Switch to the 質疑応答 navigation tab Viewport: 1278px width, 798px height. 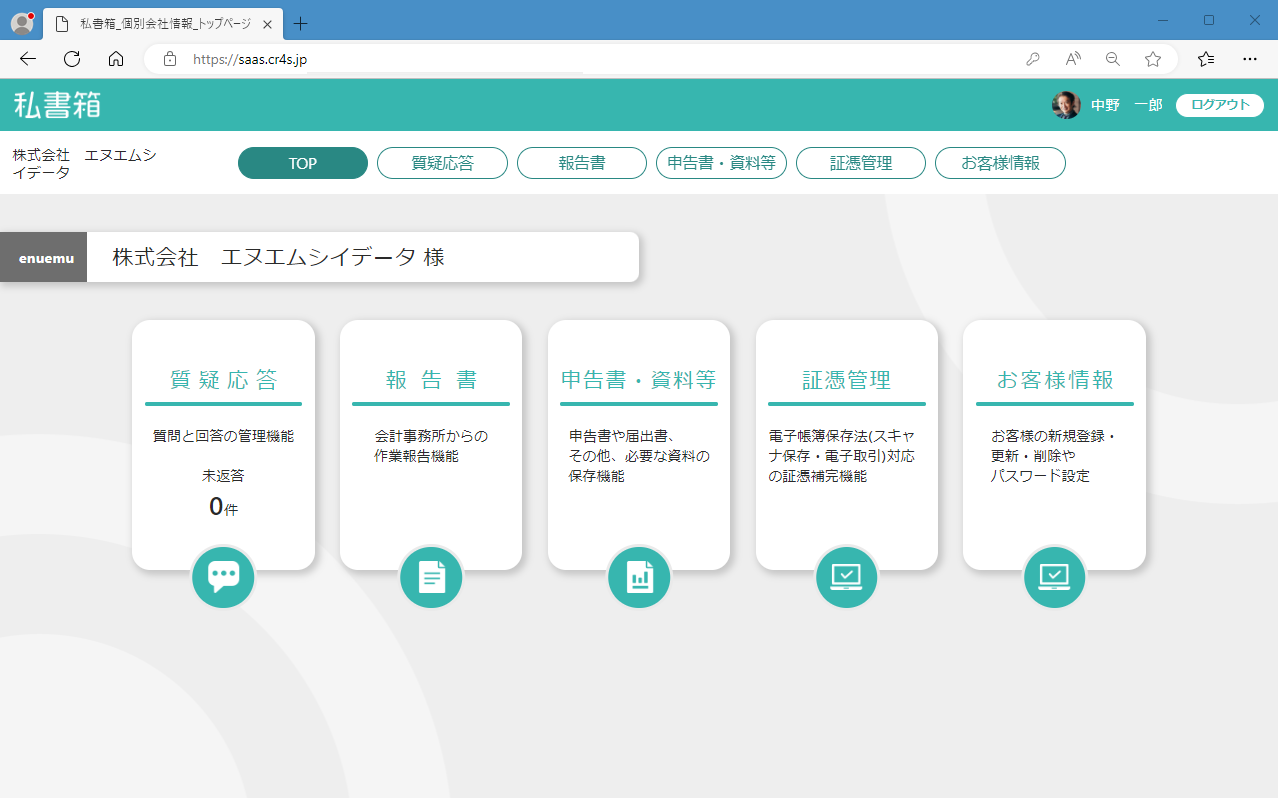pyautogui.click(x=442, y=163)
